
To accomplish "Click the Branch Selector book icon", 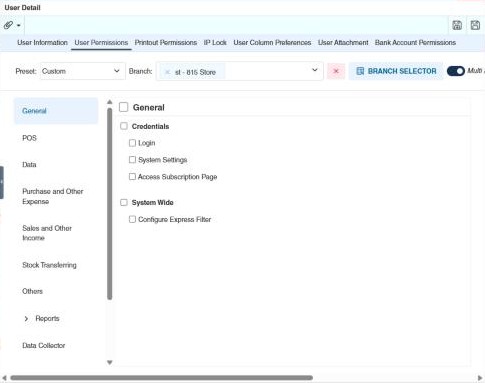I will [360, 71].
